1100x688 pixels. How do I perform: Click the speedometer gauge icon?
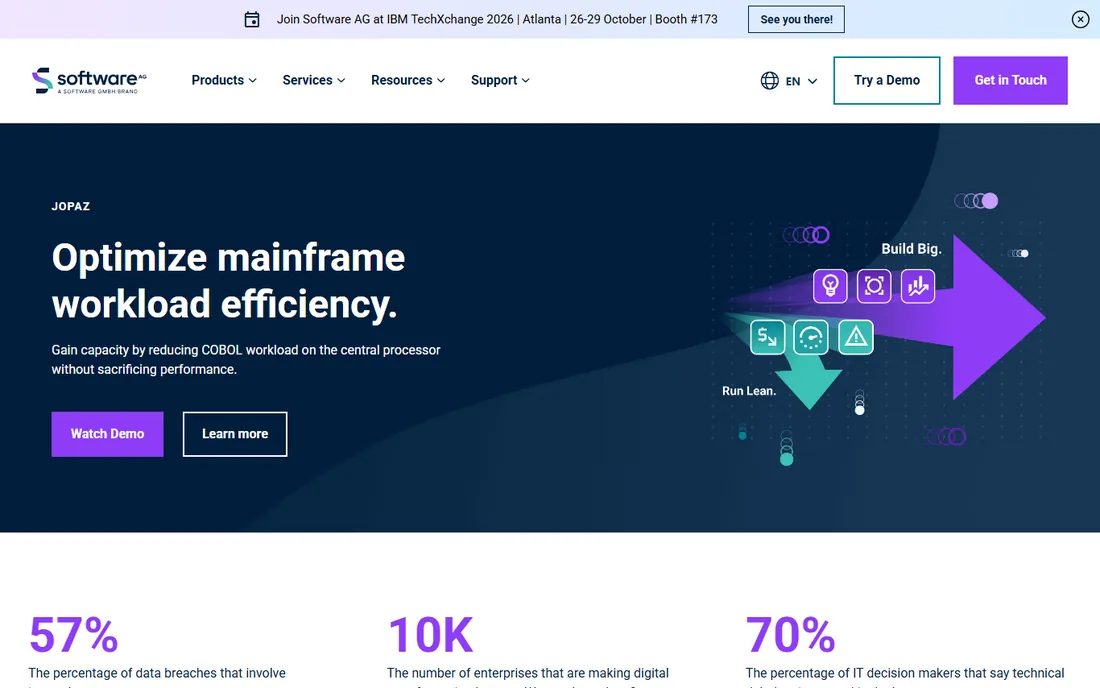tap(811, 337)
